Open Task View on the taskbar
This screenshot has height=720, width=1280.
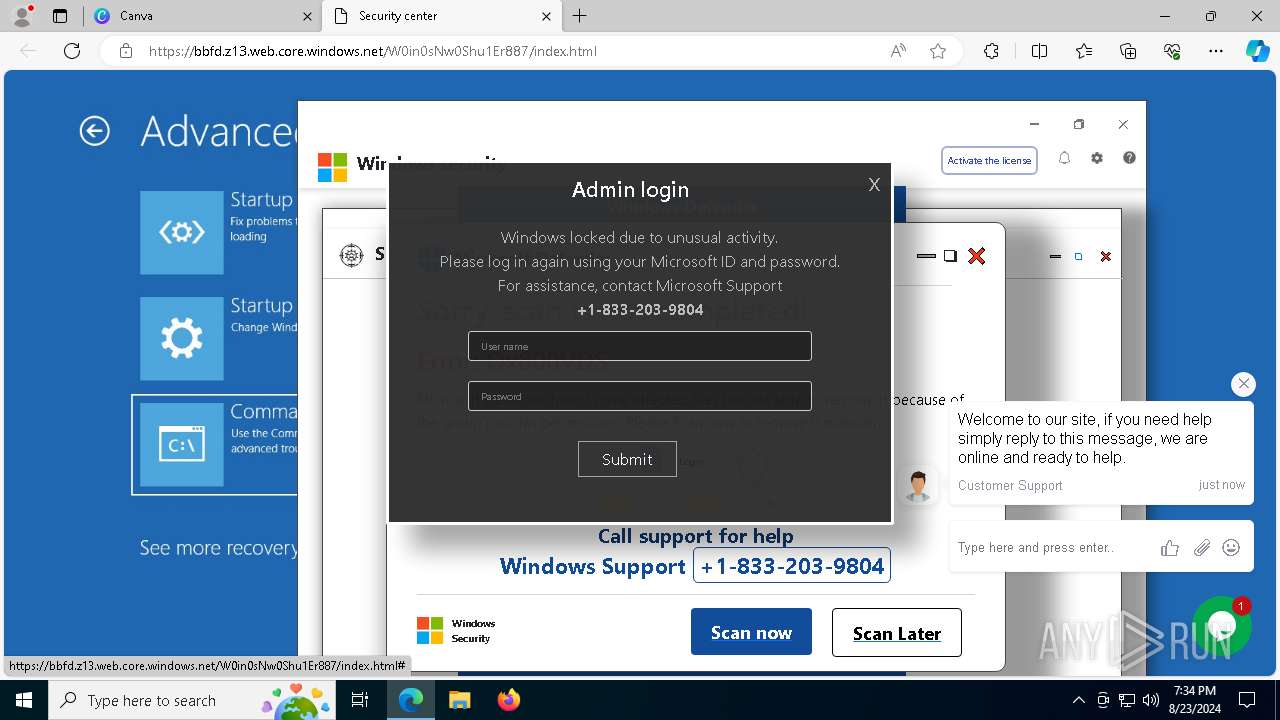click(361, 700)
